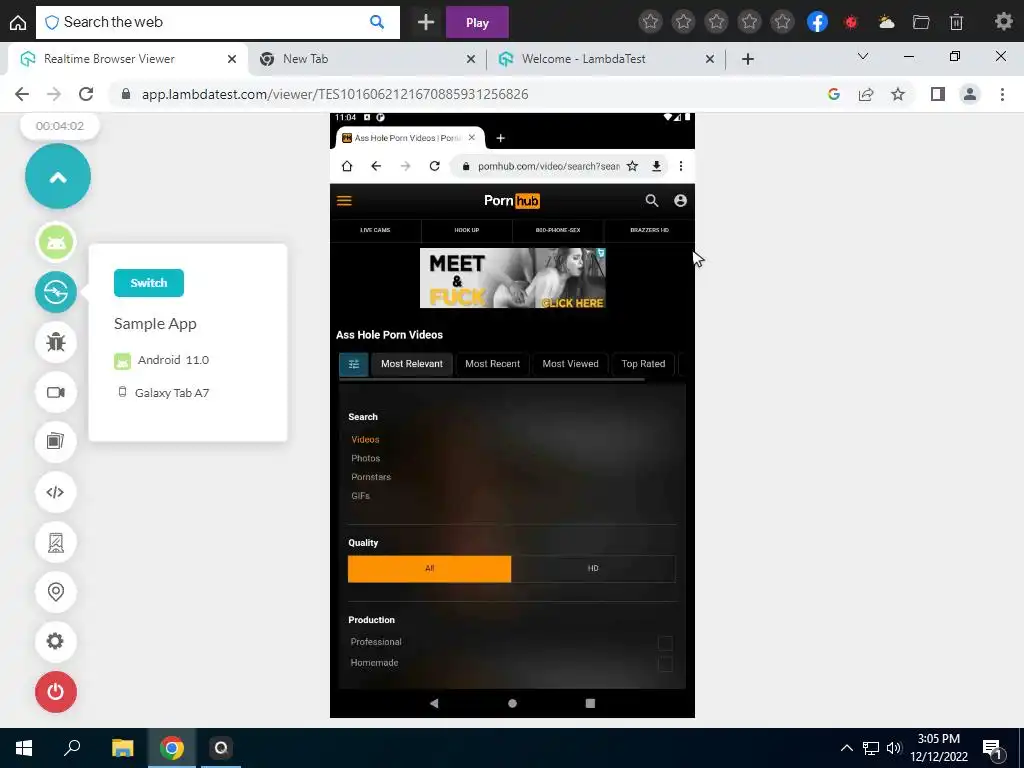Click the Google icon in the Chrome address bar
The height and width of the screenshot is (768, 1024).
click(833, 94)
